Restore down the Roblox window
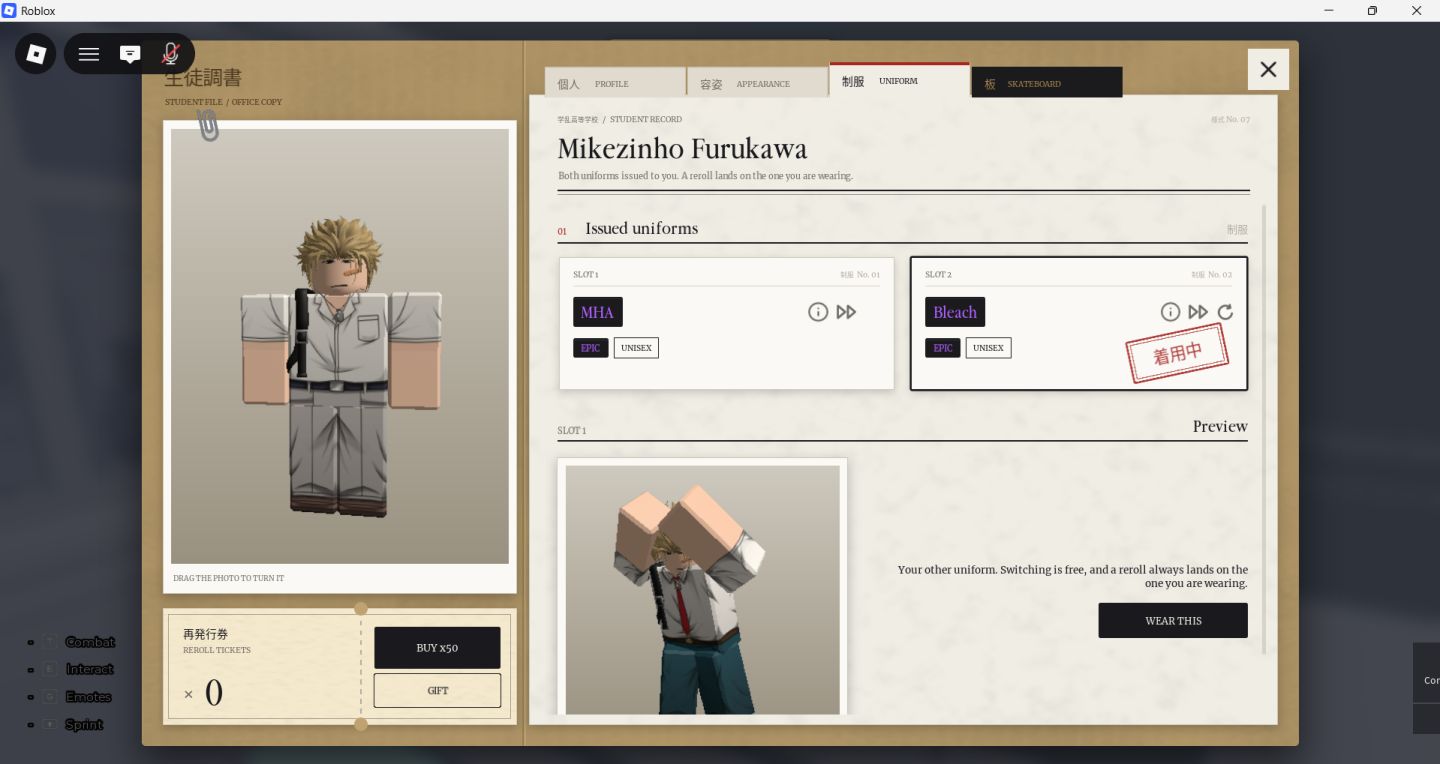Viewport: 1440px width, 764px height. [1372, 11]
